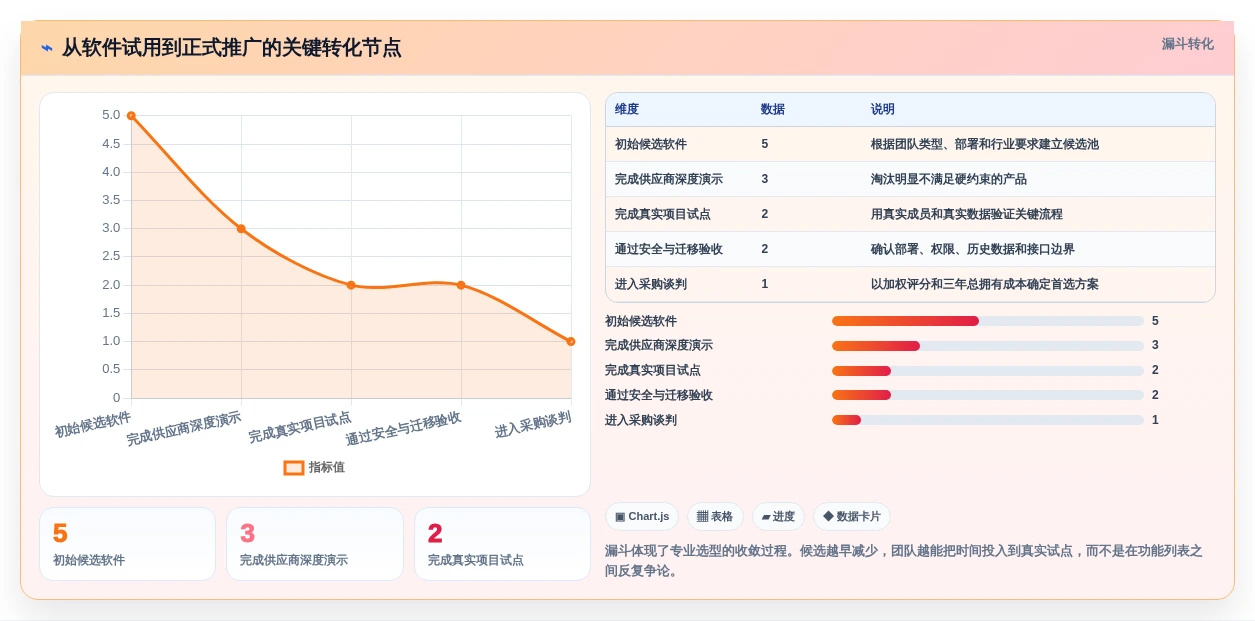Screen dimensions: 1255x621
Task: Click description 淘汰明显不满足硬约束的产品
Action: click(949, 179)
